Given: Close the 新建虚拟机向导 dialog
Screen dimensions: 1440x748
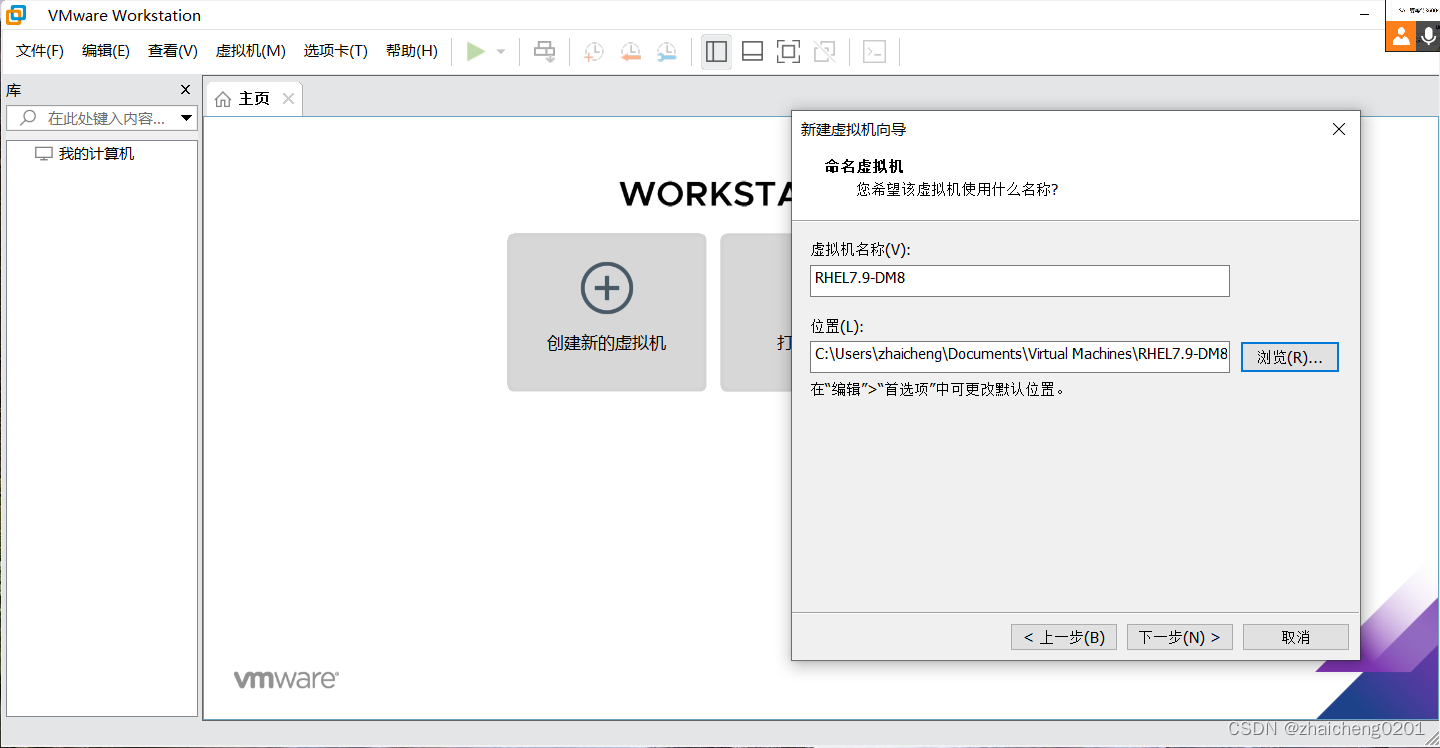Looking at the screenshot, I should tap(1339, 129).
